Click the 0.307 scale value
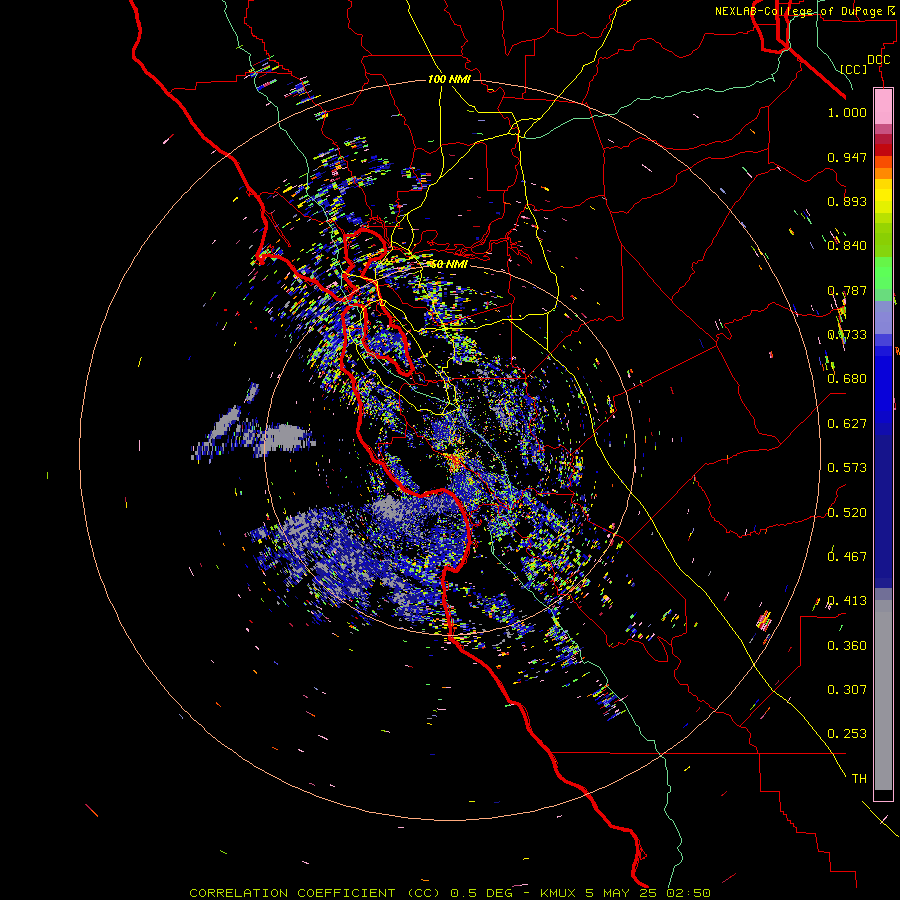The width and height of the screenshot is (900, 900). [847, 690]
